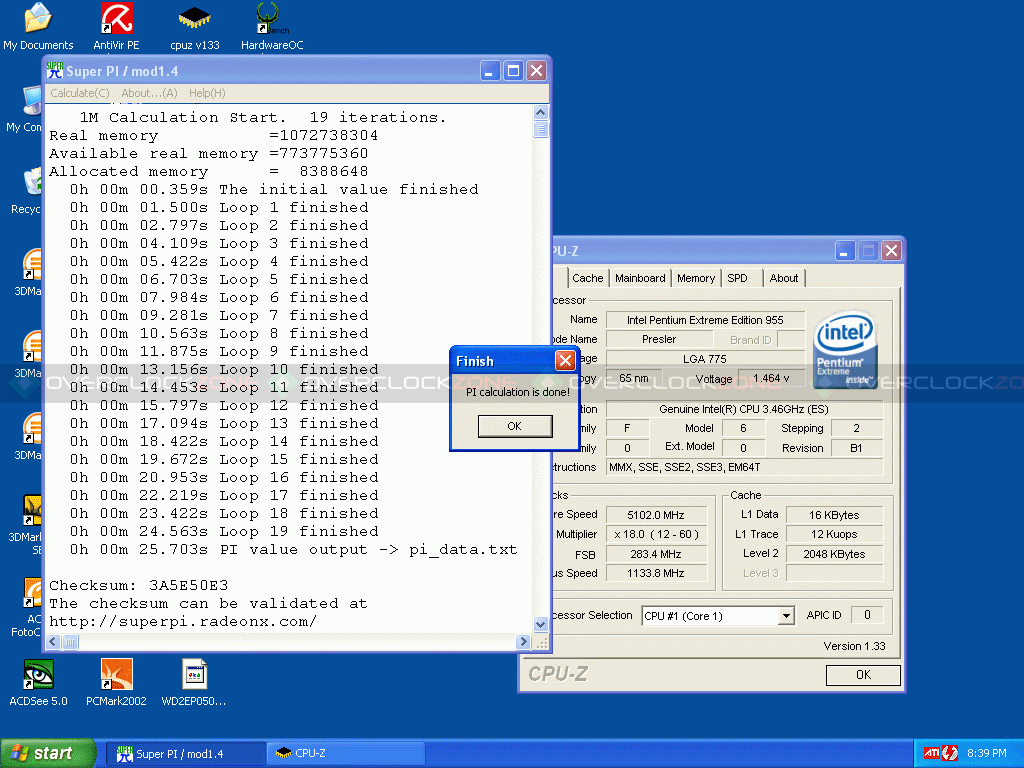
Task: Open the My Documents desktop icon
Action: (38, 26)
